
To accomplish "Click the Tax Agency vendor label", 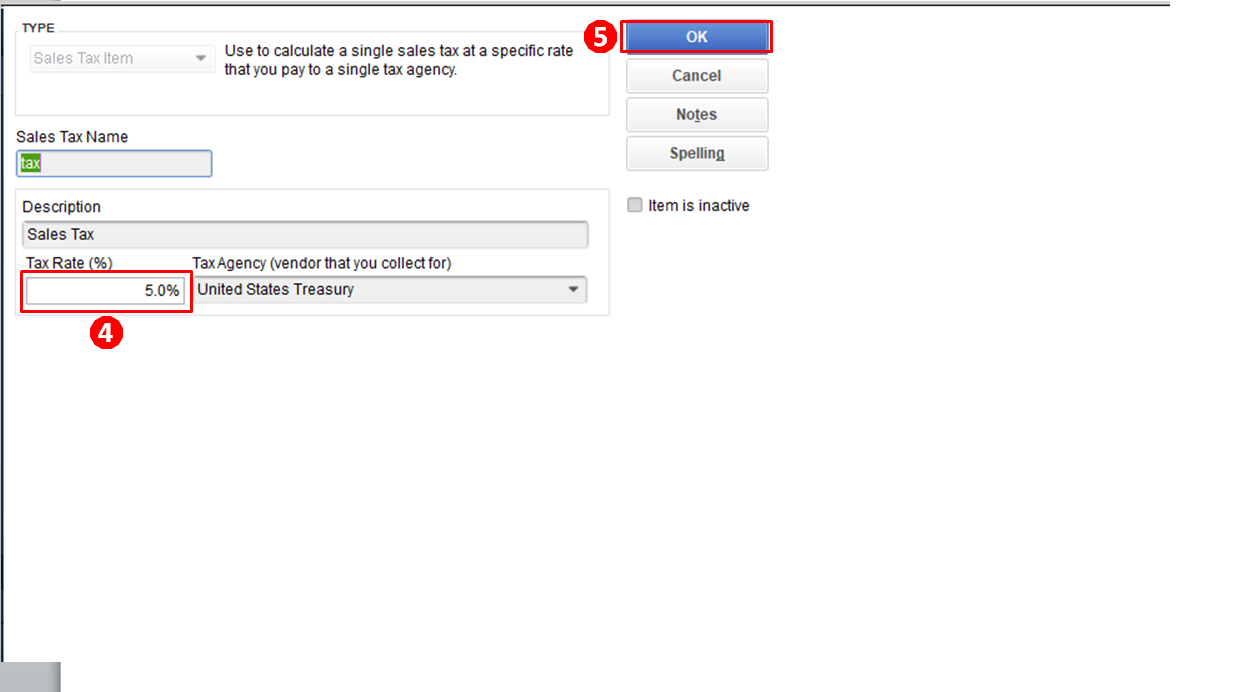I will 322,263.
